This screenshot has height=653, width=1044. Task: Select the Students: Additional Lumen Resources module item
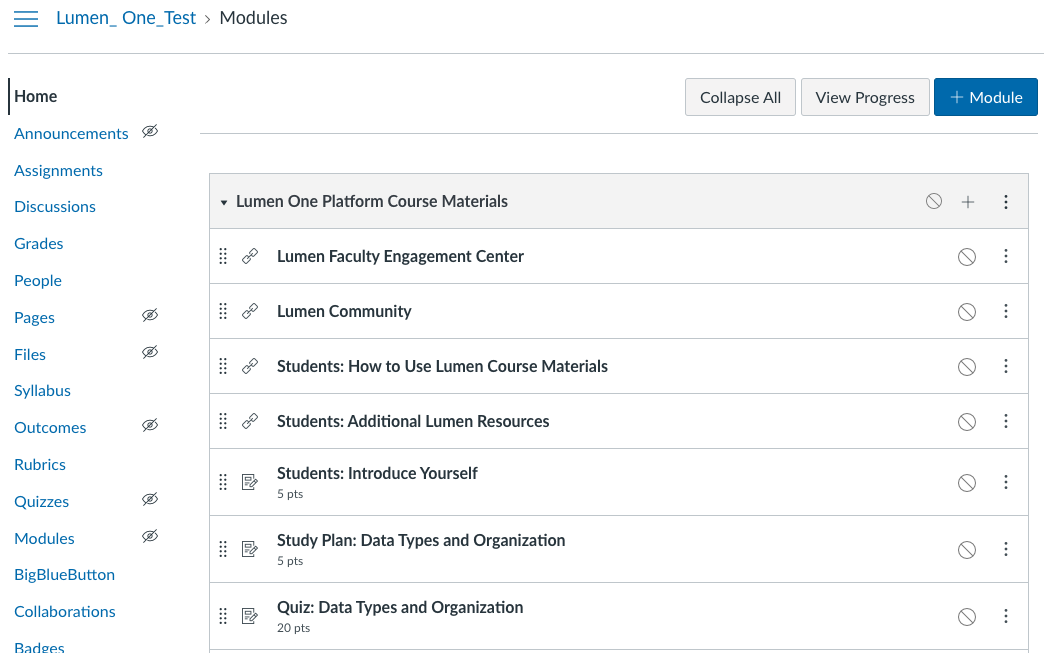(413, 421)
